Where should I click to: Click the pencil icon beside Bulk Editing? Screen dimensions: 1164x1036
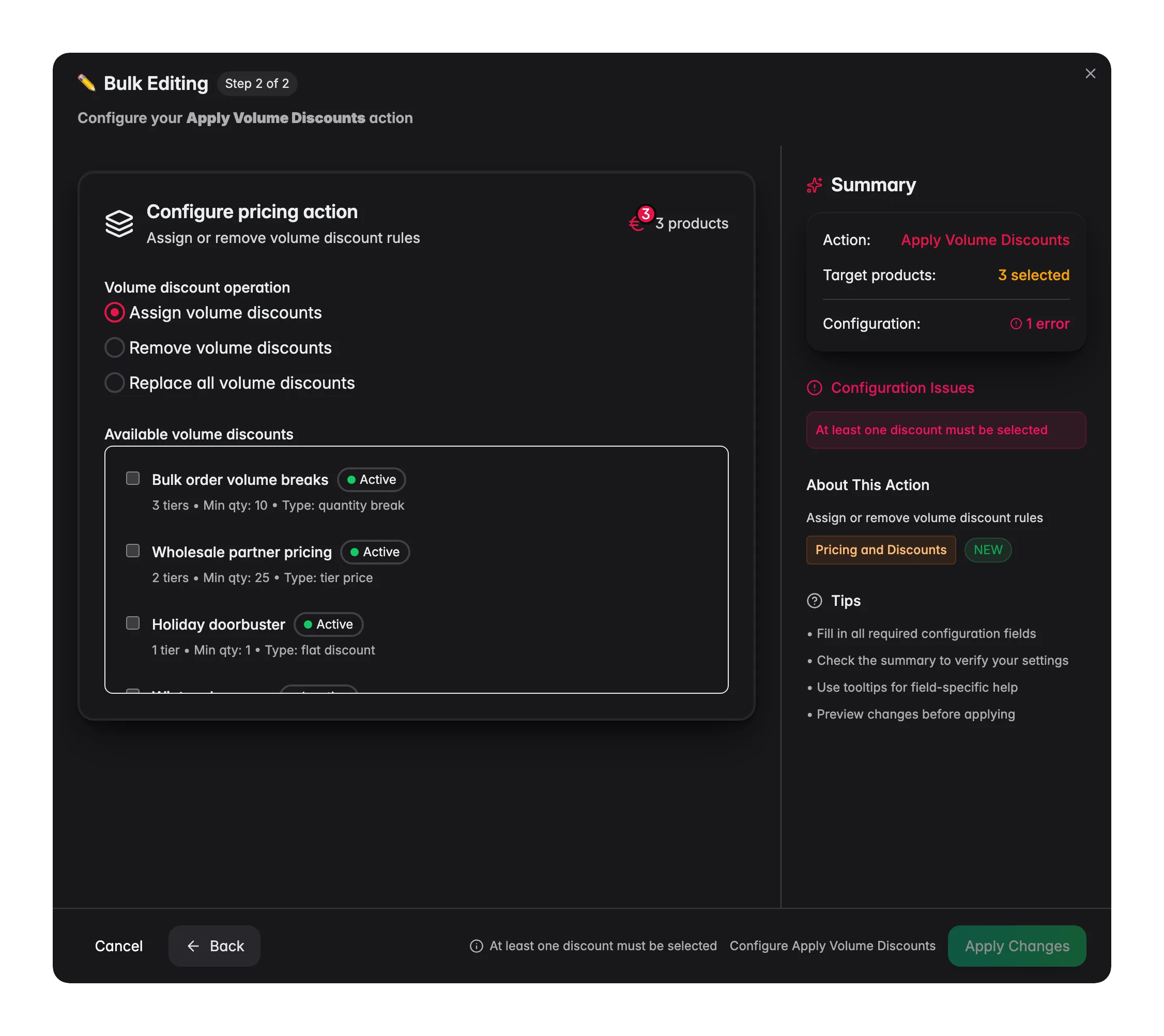[x=86, y=83]
